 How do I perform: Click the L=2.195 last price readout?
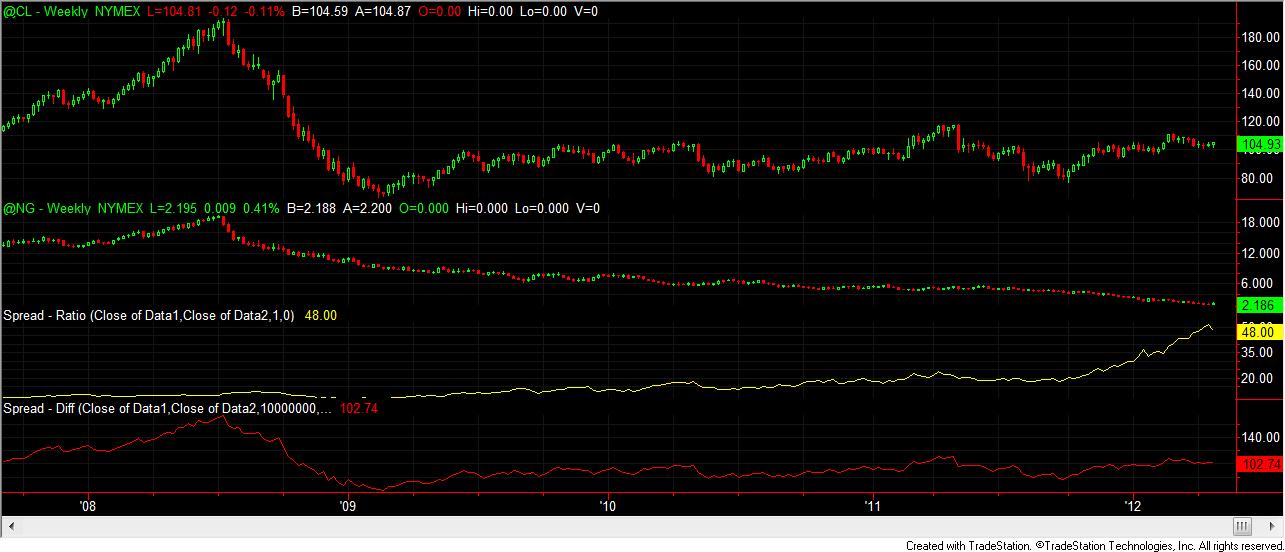[173, 208]
